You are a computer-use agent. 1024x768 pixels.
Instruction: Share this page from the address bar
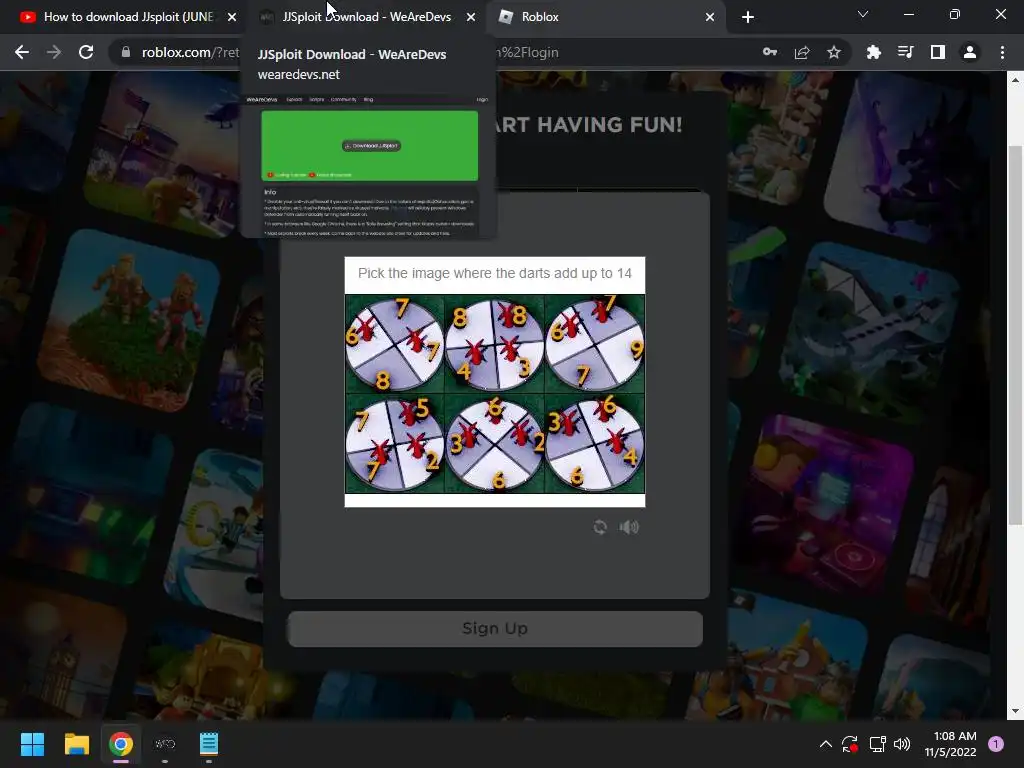pyautogui.click(x=802, y=52)
